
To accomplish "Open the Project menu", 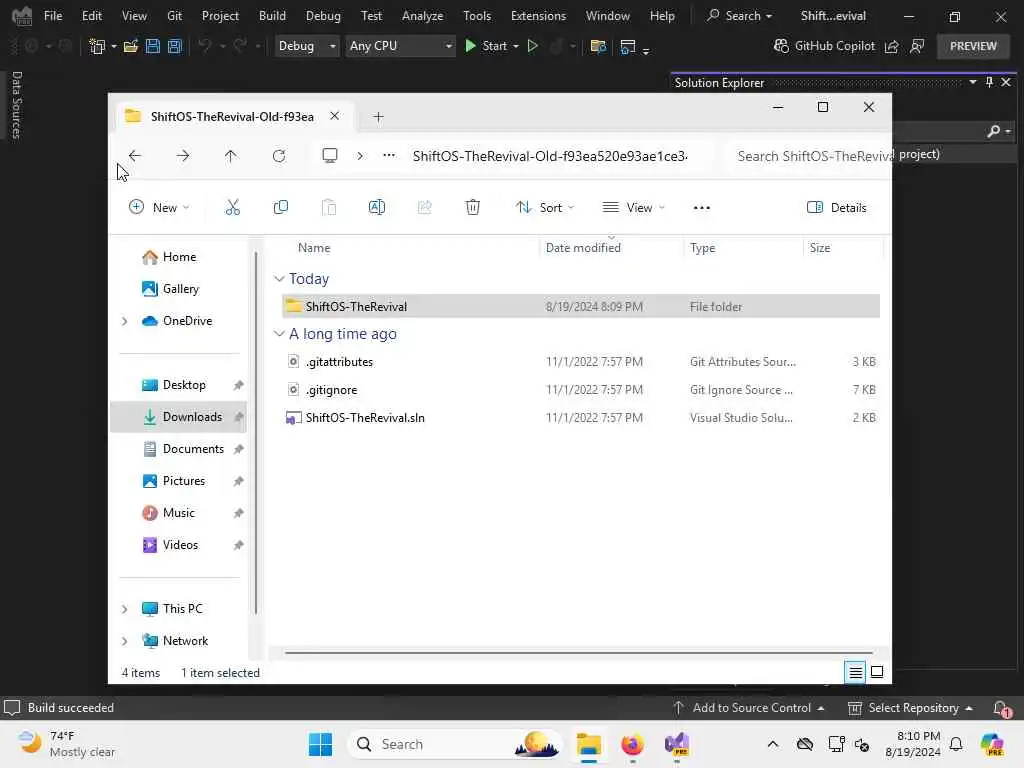I will (x=220, y=16).
